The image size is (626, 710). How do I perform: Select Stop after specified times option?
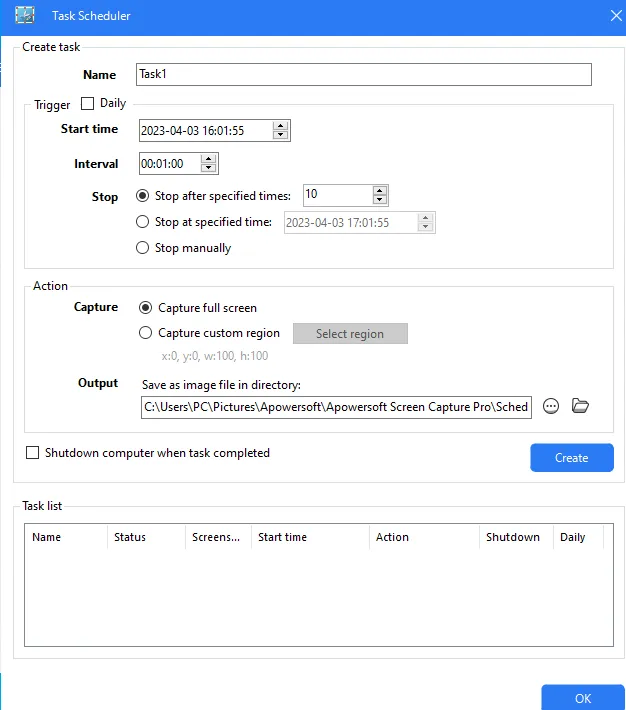[x=143, y=196]
